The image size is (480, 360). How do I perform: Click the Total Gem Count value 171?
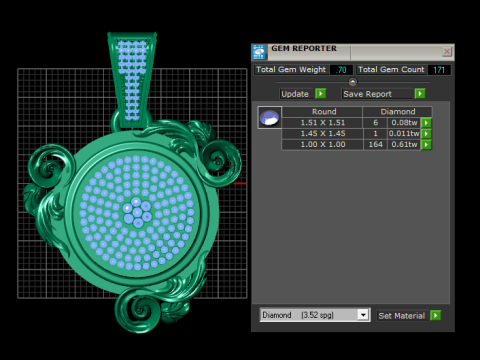[x=439, y=70]
